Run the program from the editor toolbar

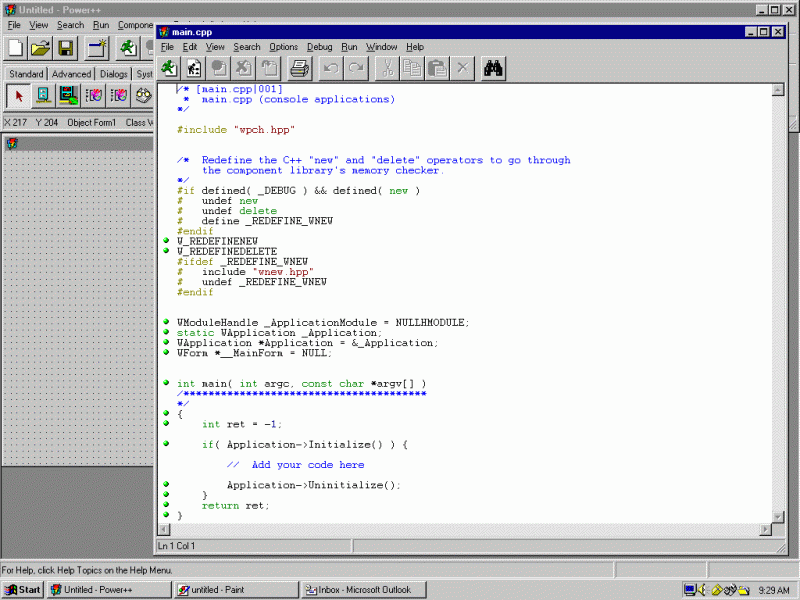pos(168,68)
